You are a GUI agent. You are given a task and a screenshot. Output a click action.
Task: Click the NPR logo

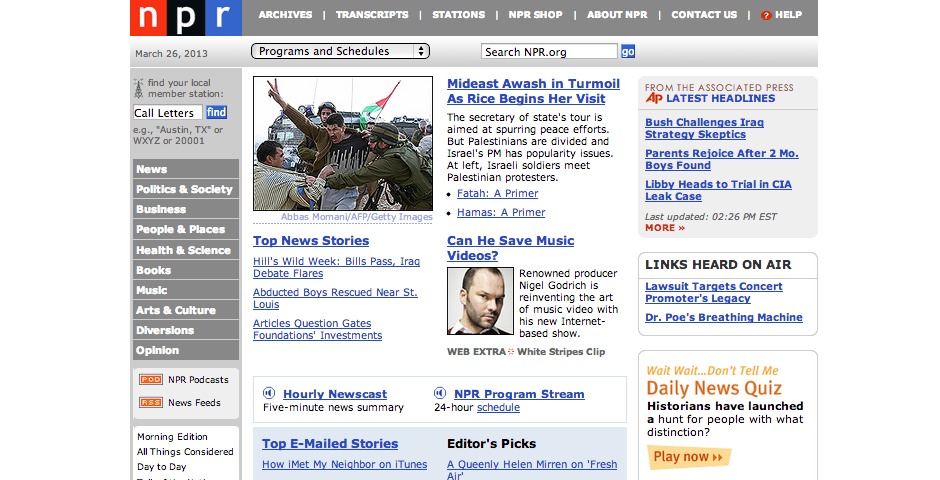[186, 18]
